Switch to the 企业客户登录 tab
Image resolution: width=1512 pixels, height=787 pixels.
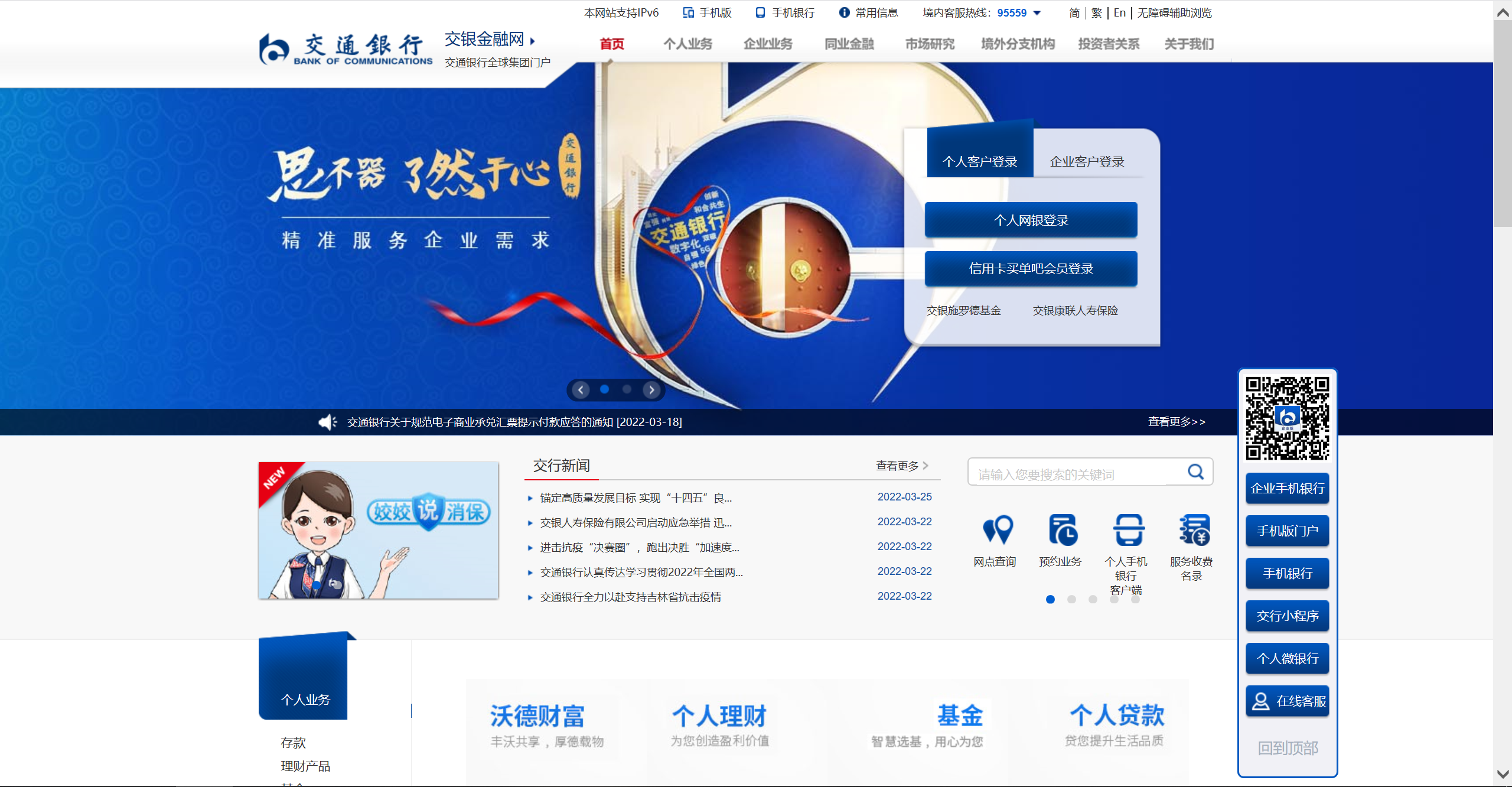pyautogui.click(x=1087, y=161)
